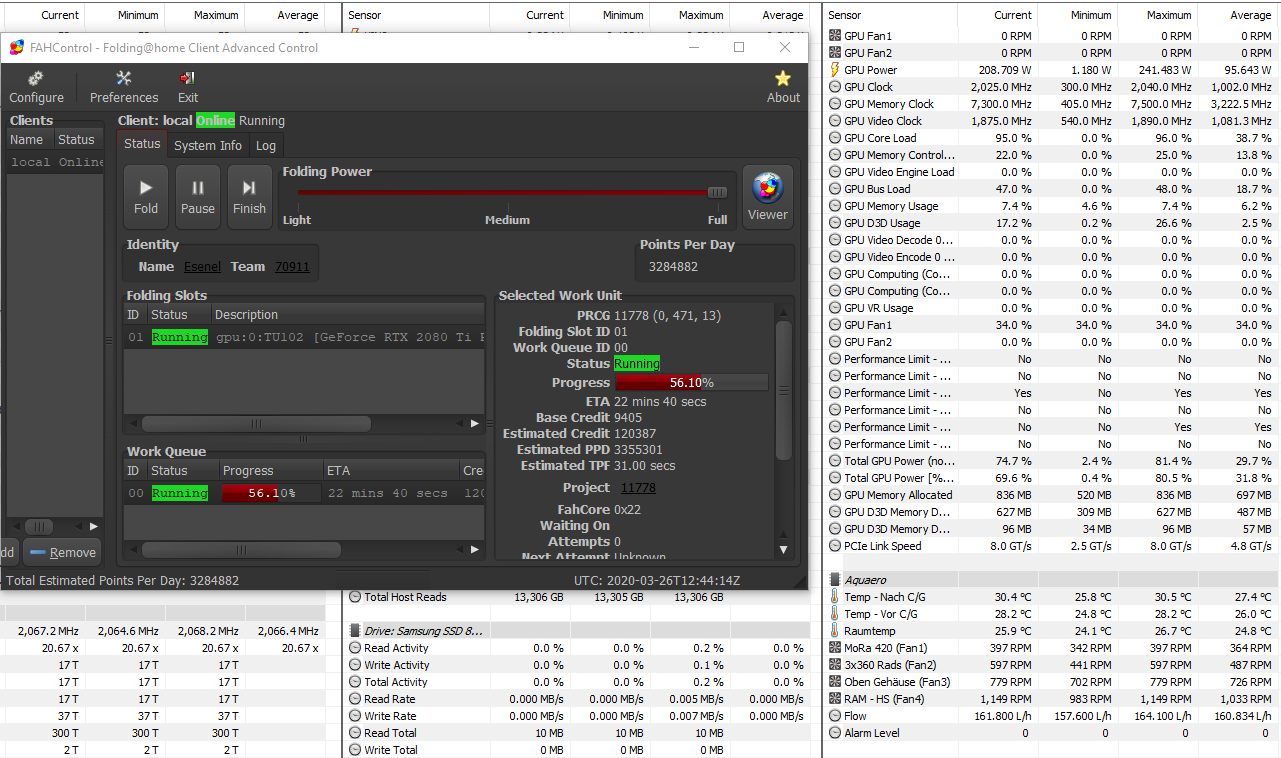Open the Project 11778 link

point(638,488)
